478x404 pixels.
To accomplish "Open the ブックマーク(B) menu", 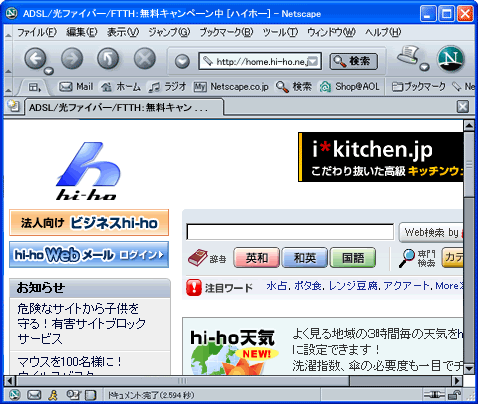I will pyautogui.click(x=226, y=32).
